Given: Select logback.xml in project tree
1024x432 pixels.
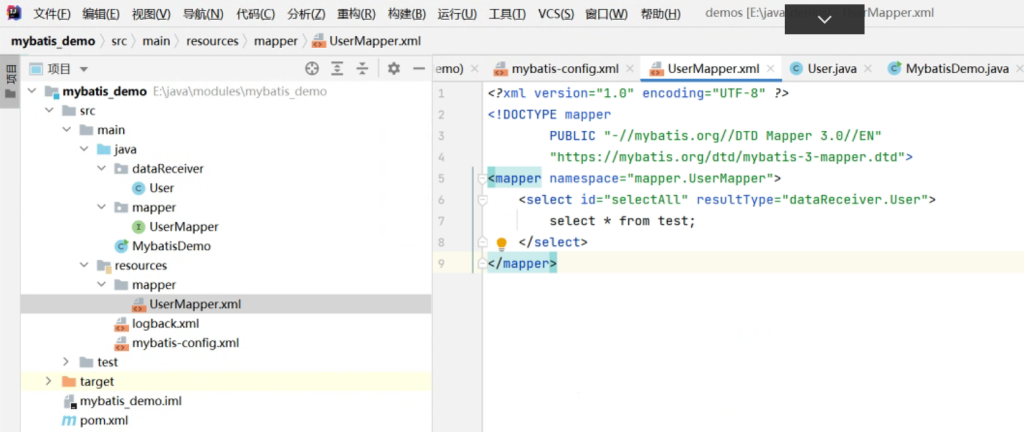Looking at the screenshot, I should 165,324.
